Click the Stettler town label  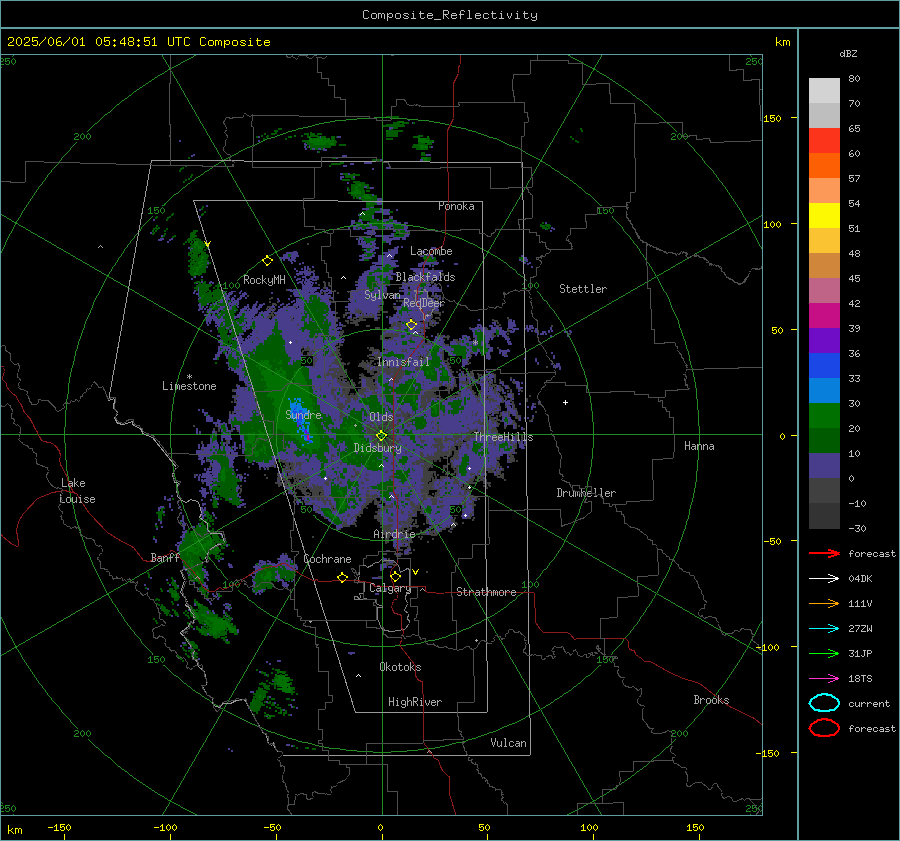click(x=583, y=289)
